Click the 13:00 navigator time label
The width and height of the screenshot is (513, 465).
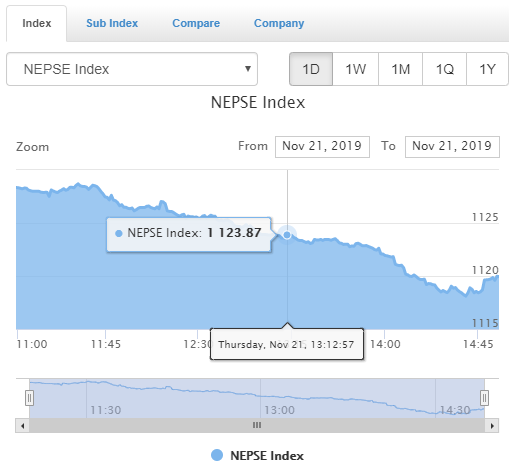279,410
